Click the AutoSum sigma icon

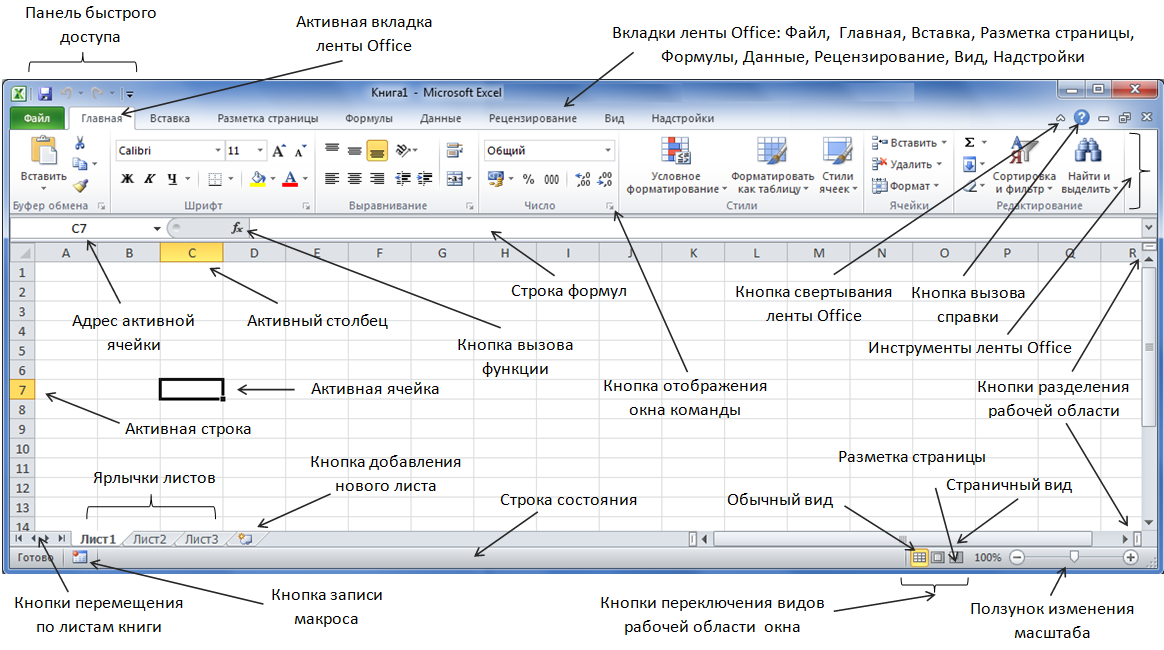[x=970, y=143]
